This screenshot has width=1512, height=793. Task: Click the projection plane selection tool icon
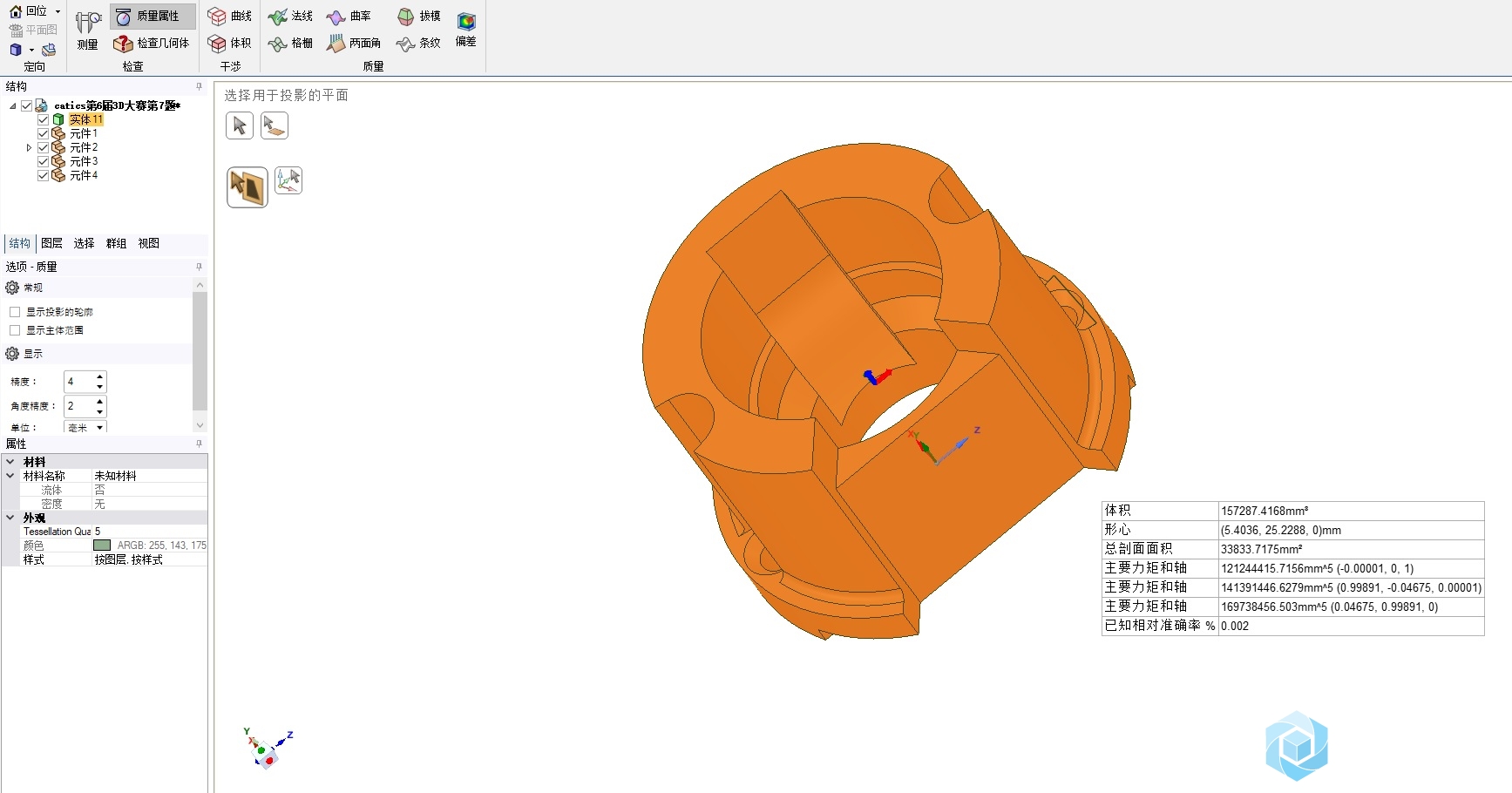tap(247, 187)
